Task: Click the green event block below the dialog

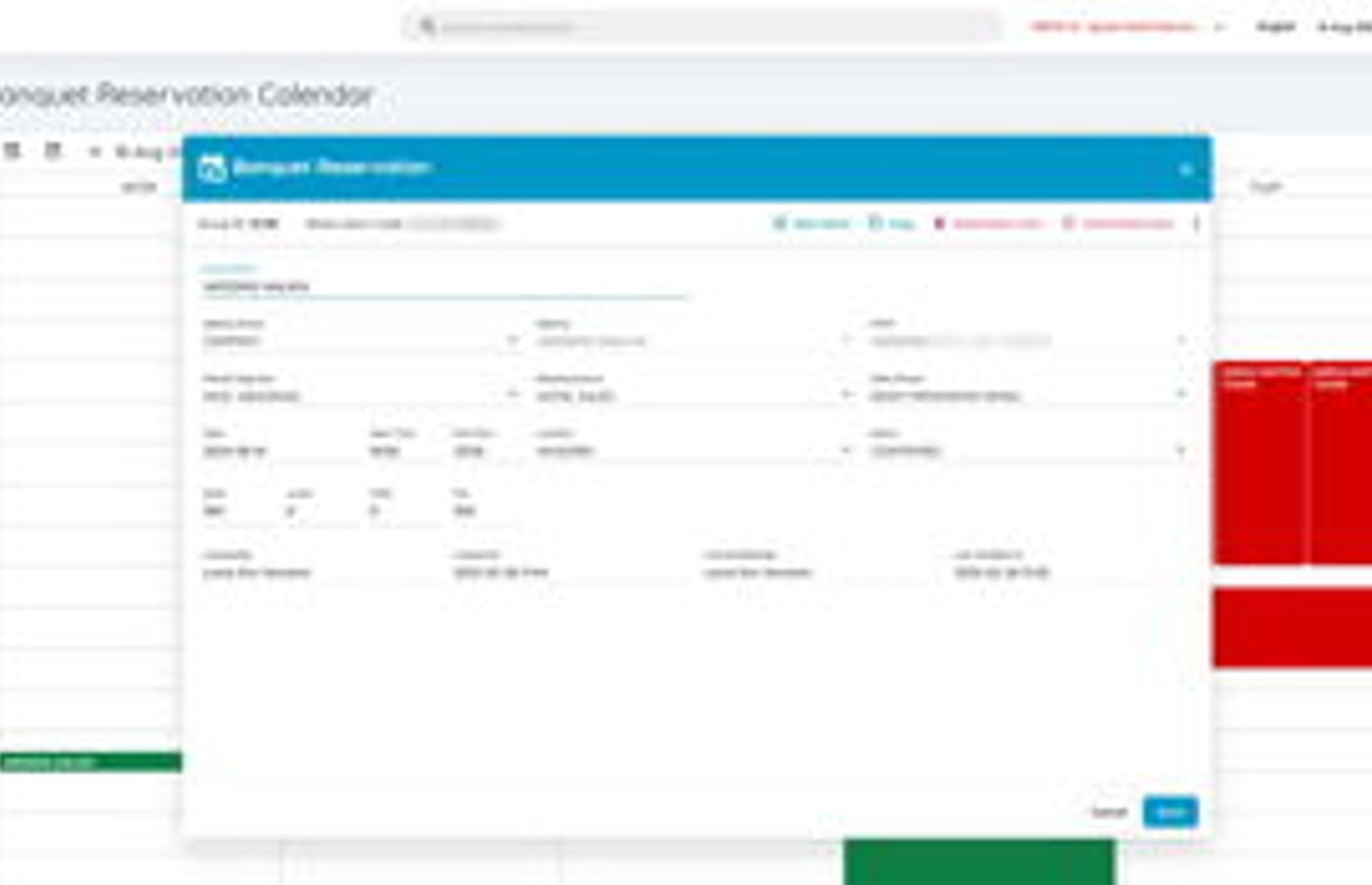Action: coord(978,861)
